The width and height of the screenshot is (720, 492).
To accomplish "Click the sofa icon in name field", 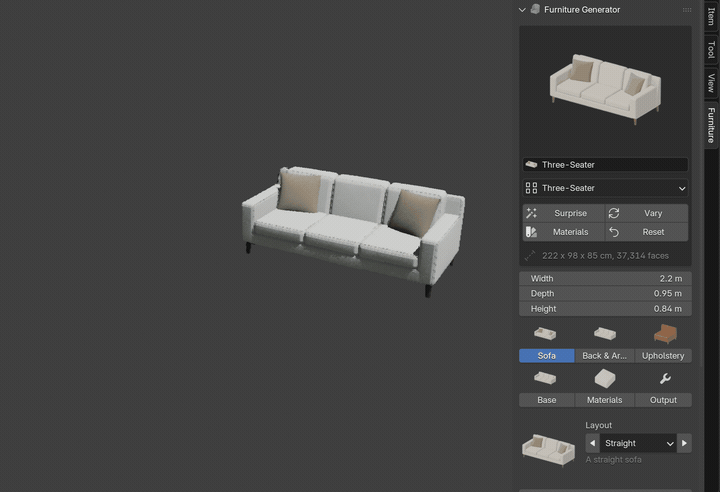I will [531, 164].
